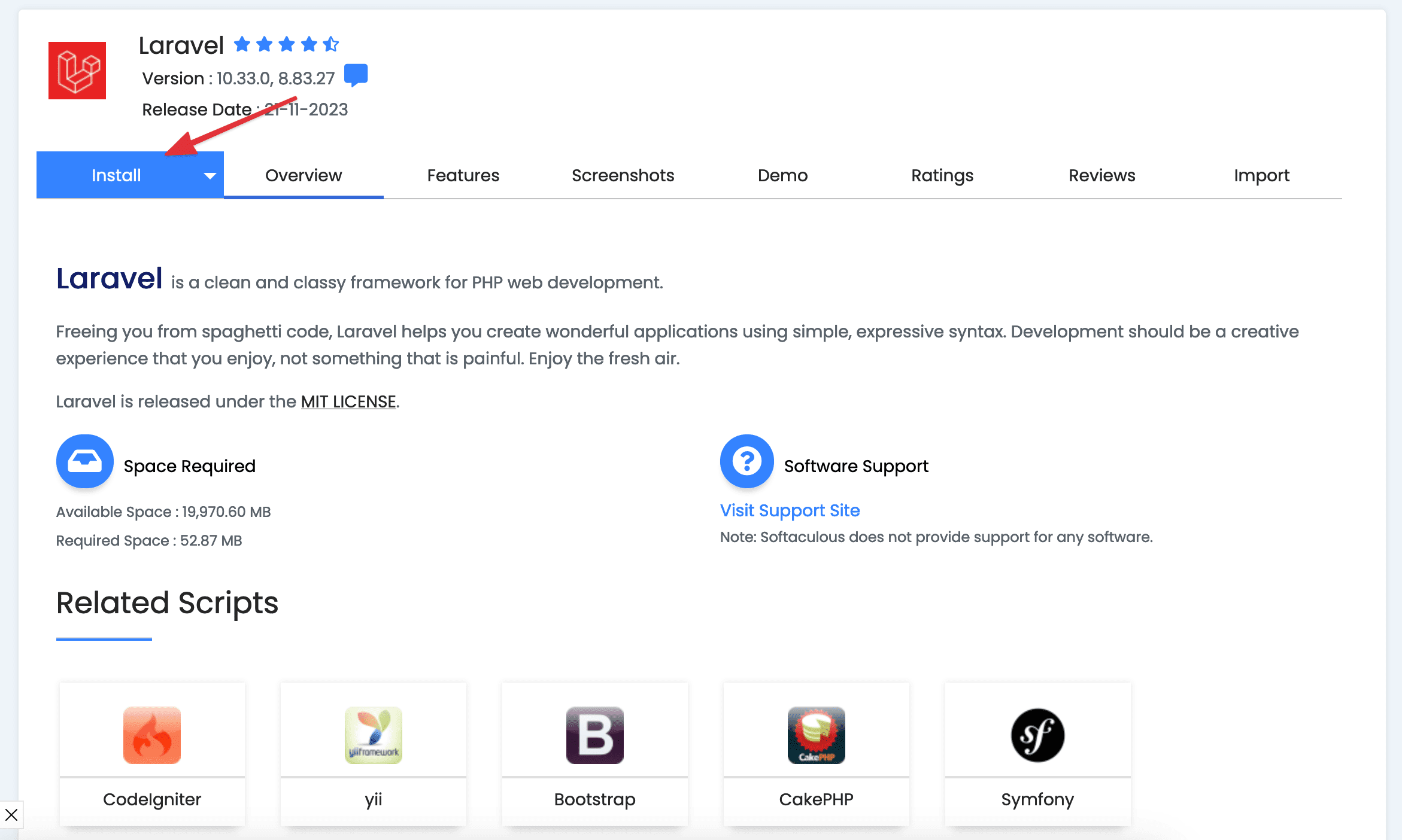The height and width of the screenshot is (840, 1402).
Task: Follow the Visit Support Site link
Action: tap(790, 510)
